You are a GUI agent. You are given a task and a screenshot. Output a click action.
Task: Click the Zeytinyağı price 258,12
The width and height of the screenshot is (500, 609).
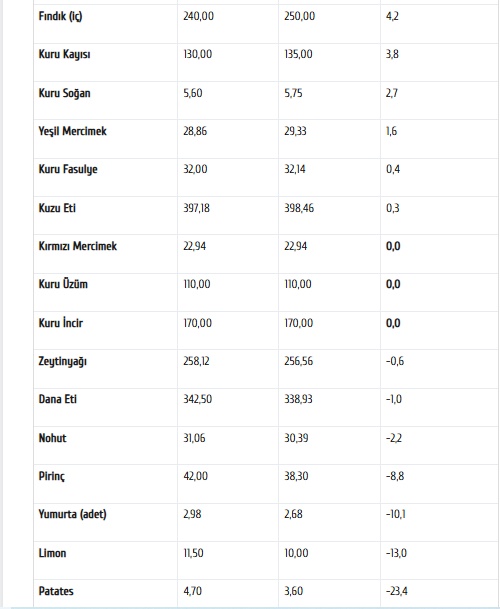pos(196,361)
